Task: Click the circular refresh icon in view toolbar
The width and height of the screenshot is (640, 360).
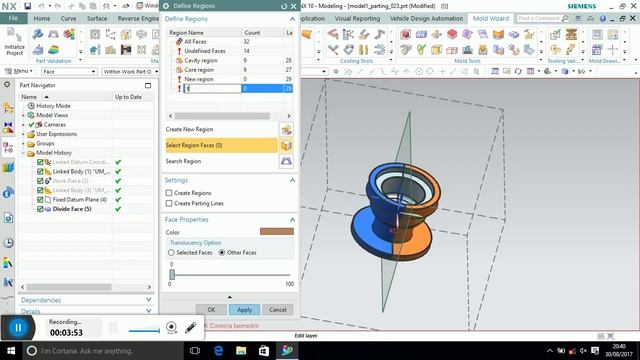Action: pyautogui.click(x=518, y=71)
